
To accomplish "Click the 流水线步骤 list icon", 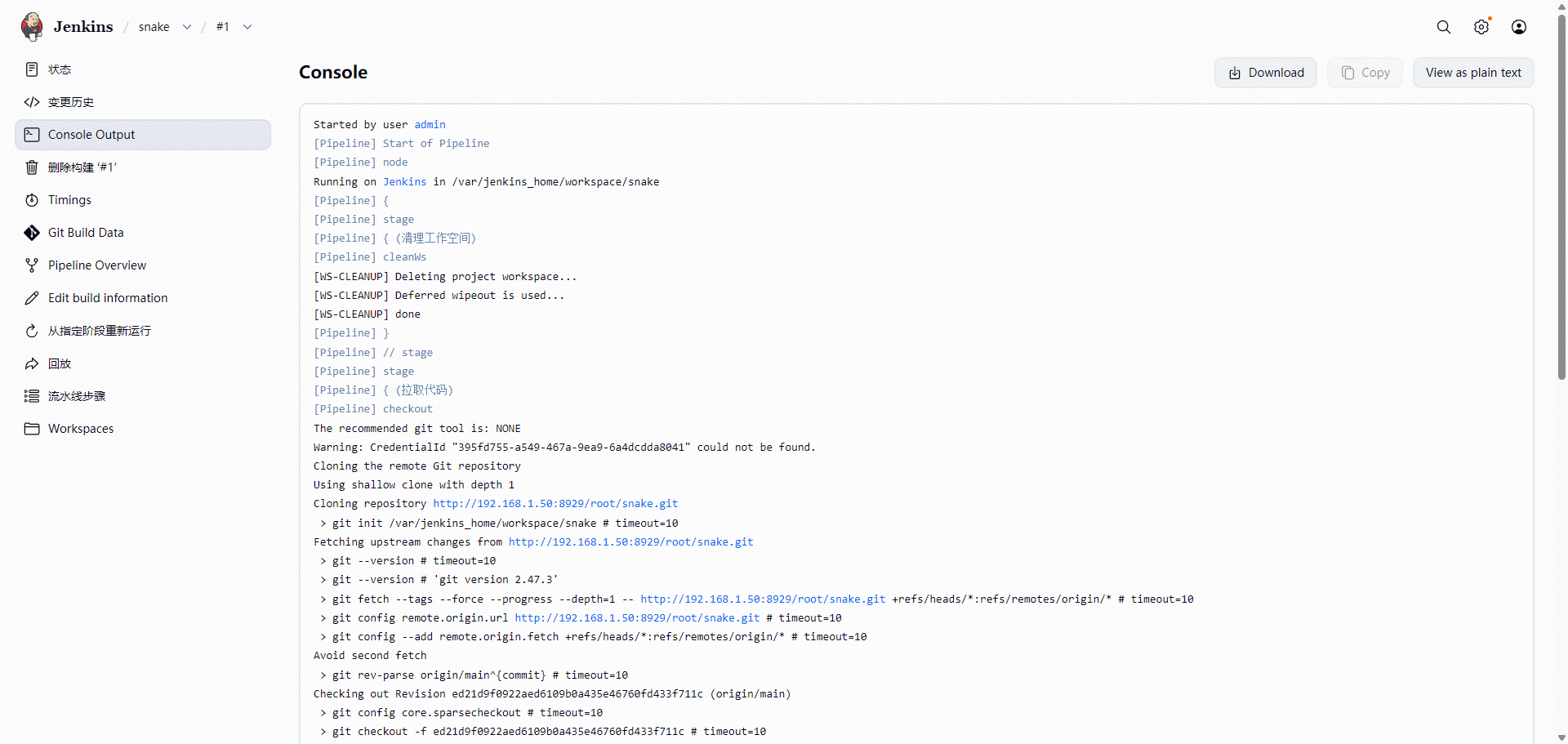I will click(x=32, y=396).
